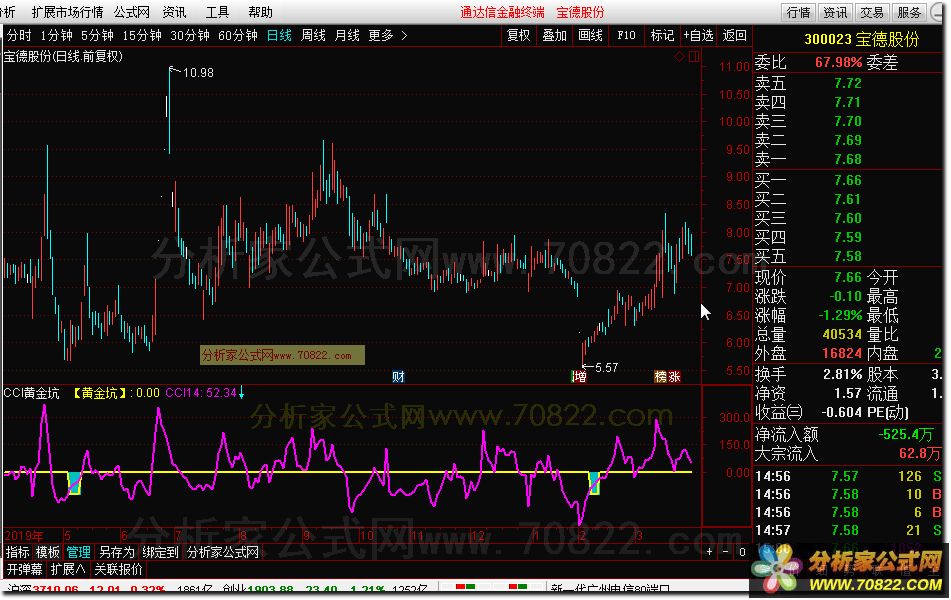Viewport: 951px width, 600px height.
Task: Click the 财 marker on the chart
Action: [x=398, y=377]
